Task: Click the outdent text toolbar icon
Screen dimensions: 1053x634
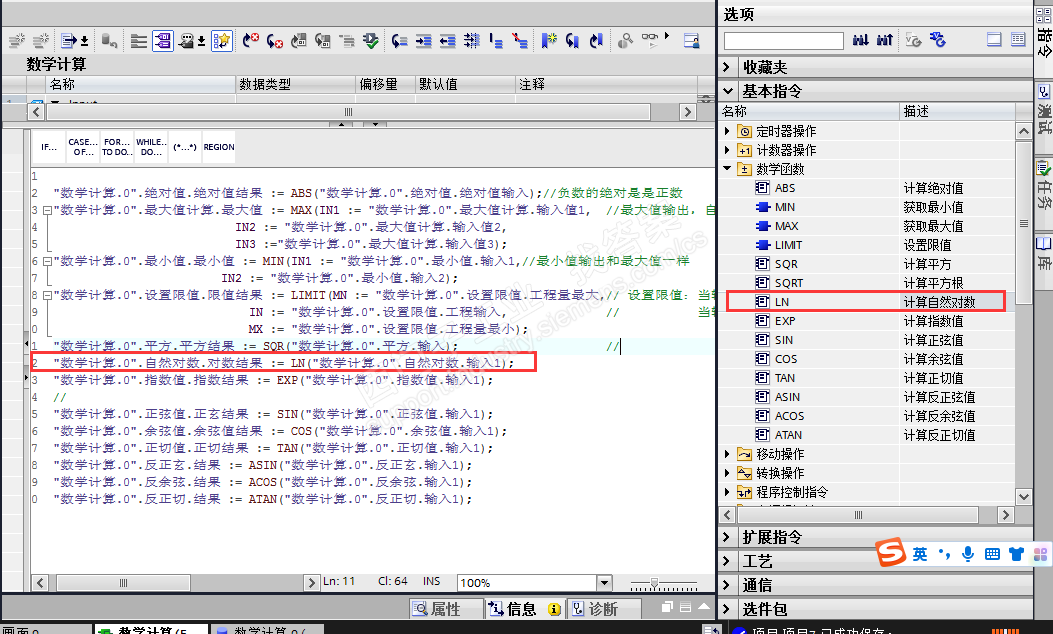Action: tap(448, 41)
